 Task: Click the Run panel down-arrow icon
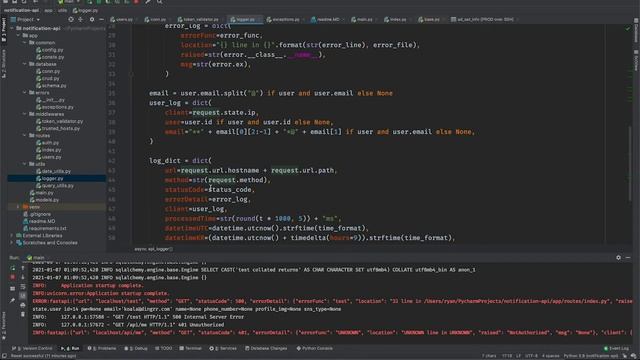point(23,277)
